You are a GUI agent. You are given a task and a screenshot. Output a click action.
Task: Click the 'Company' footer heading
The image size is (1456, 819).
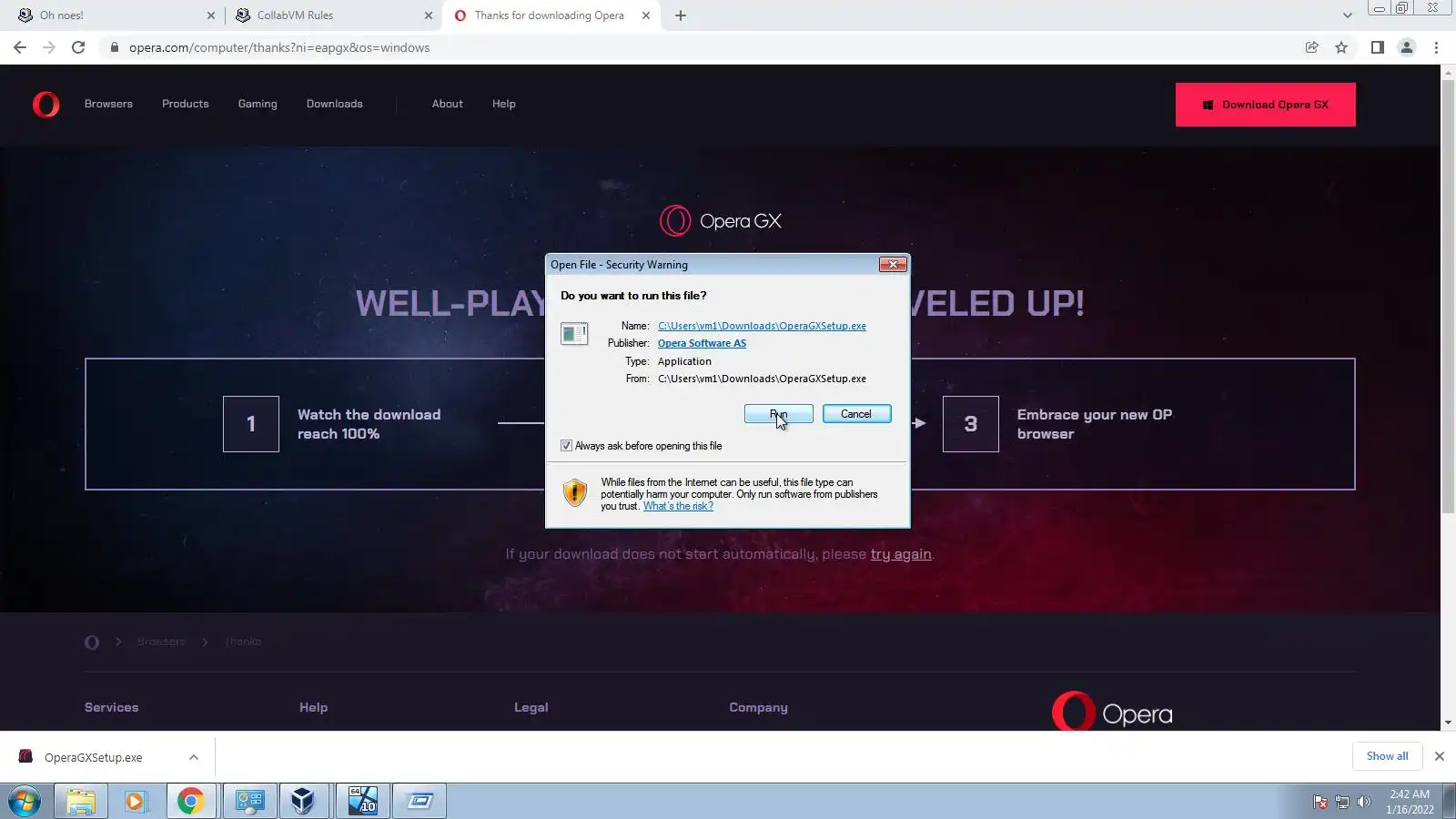pos(759,708)
